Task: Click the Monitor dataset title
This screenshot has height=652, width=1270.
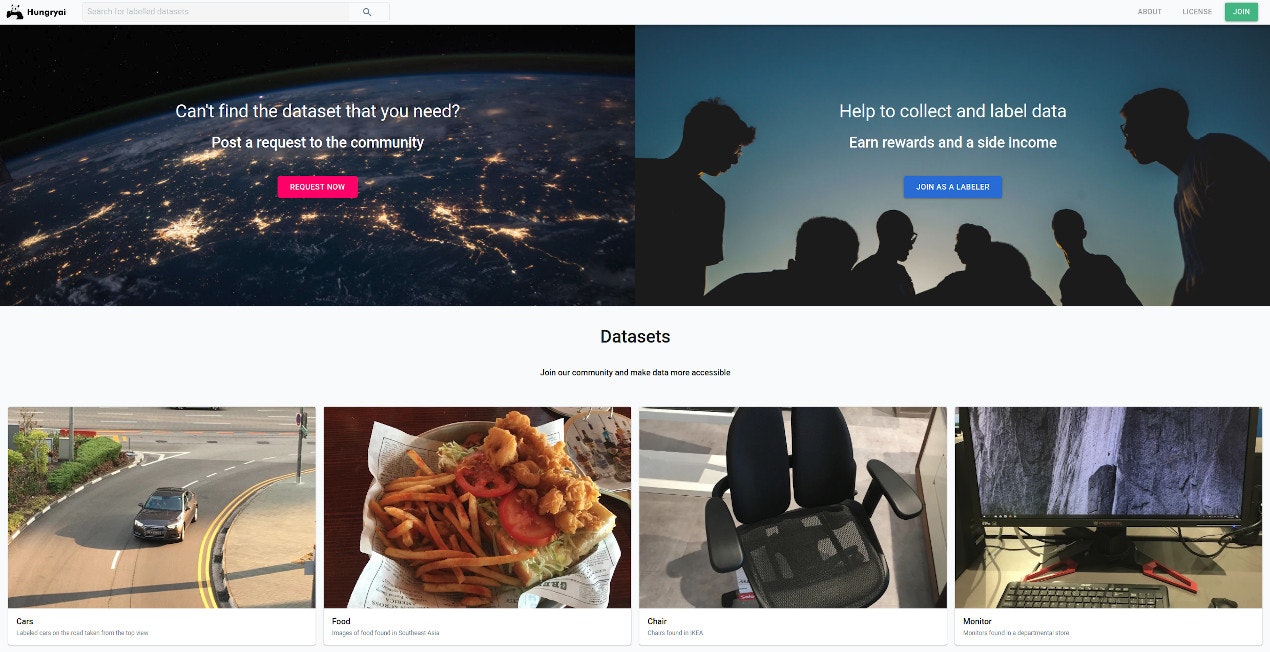Action: coord(977,621)
